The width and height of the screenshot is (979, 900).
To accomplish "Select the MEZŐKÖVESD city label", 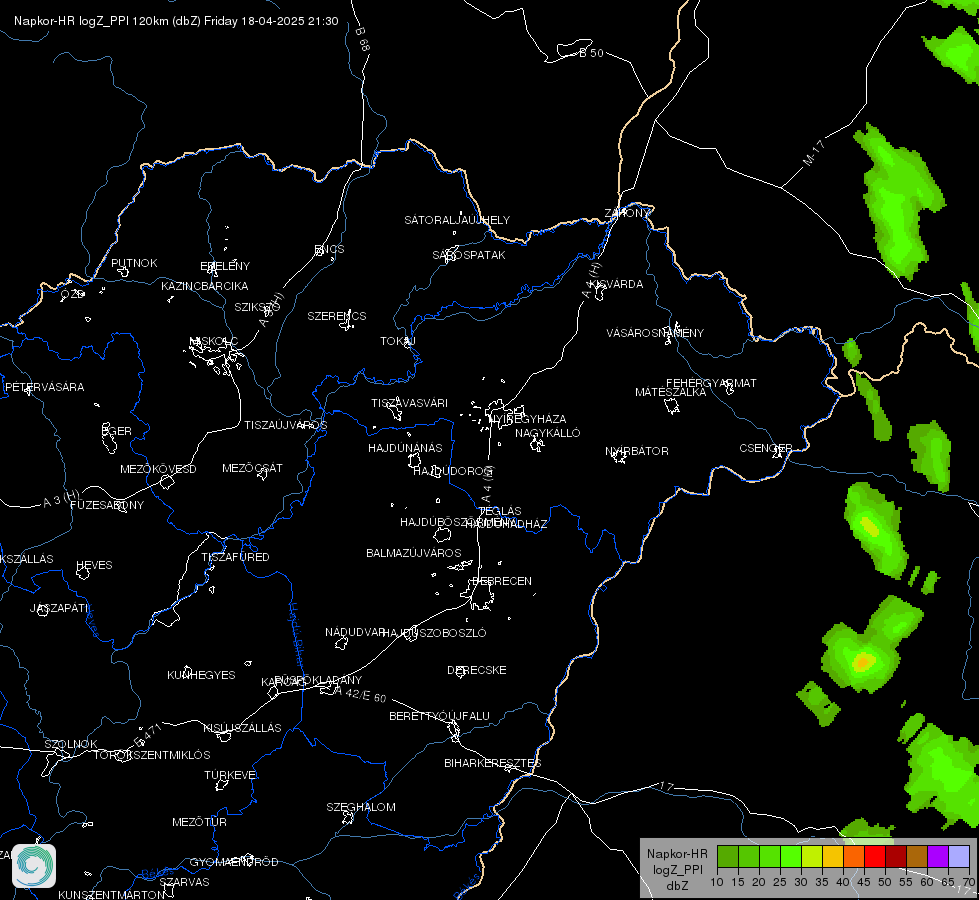I will click(x=159, y=469).
